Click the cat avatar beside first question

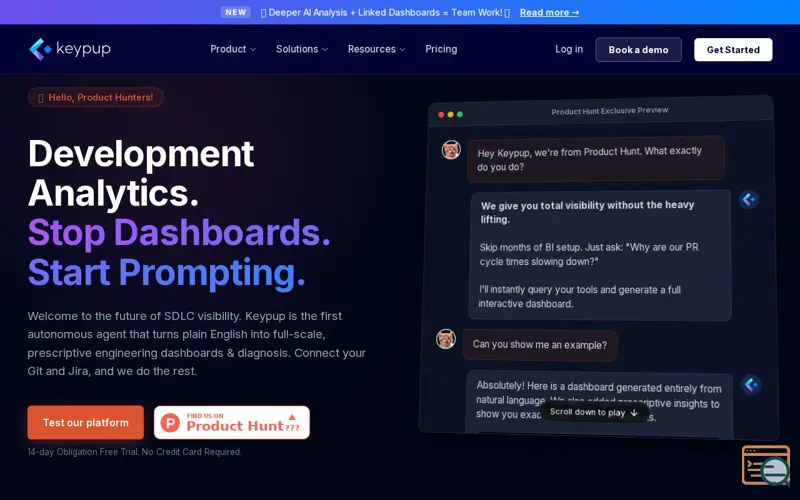click(451, 150)
